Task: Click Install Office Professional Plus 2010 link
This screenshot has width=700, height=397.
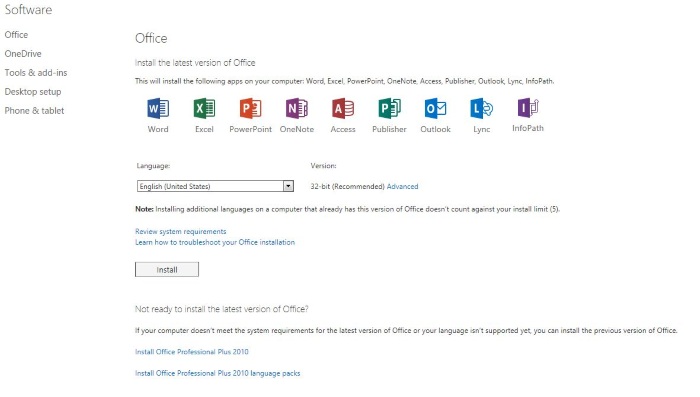Action: pos(192,351)
